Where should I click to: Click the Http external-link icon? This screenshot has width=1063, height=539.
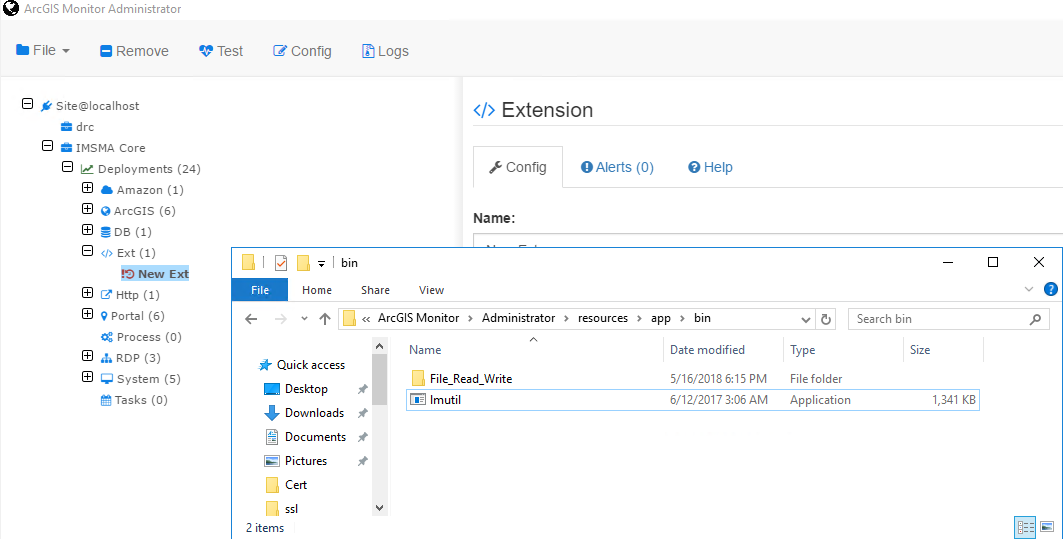coord(106,295)
